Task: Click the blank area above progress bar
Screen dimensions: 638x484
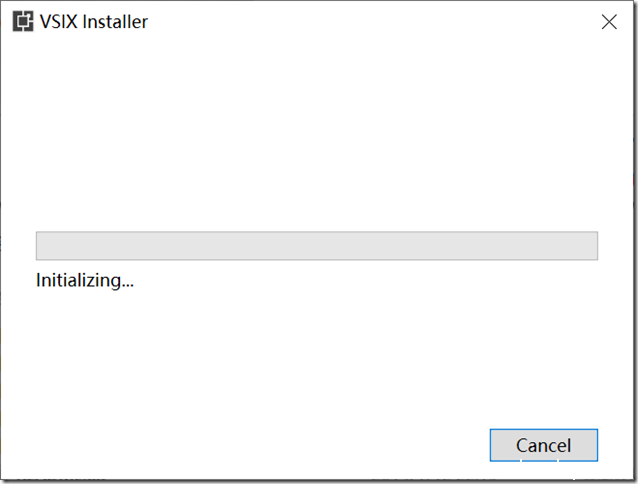Action: click(316, 140)
